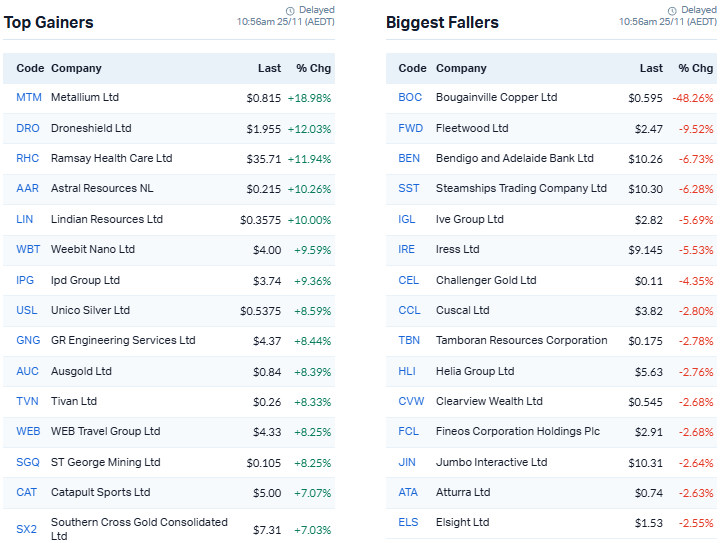Open the HLI stock code link

pyautogui.click(x=407, y=371)
